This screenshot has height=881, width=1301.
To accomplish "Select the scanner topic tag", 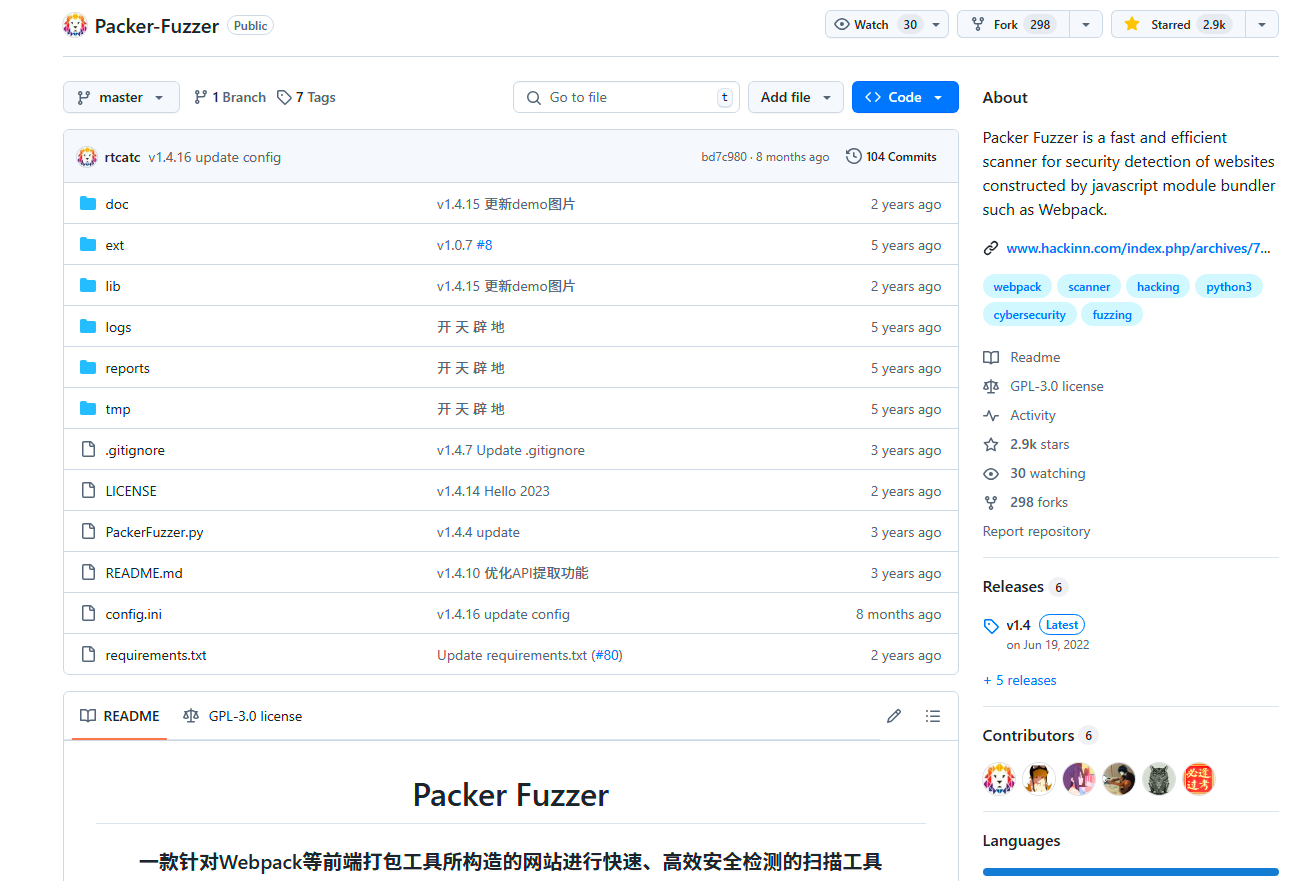I will tap(1089, 287).
